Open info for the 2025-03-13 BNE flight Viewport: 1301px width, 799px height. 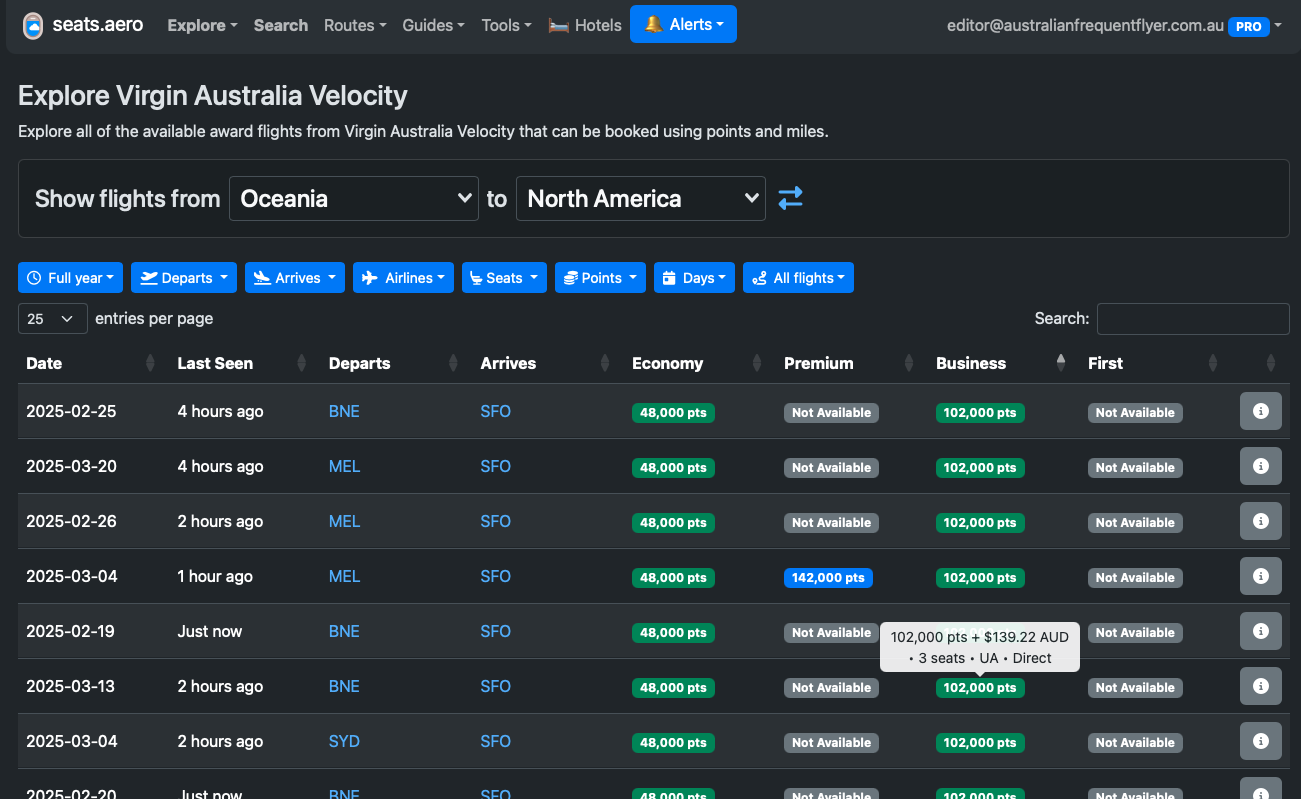click(1260, 686)
